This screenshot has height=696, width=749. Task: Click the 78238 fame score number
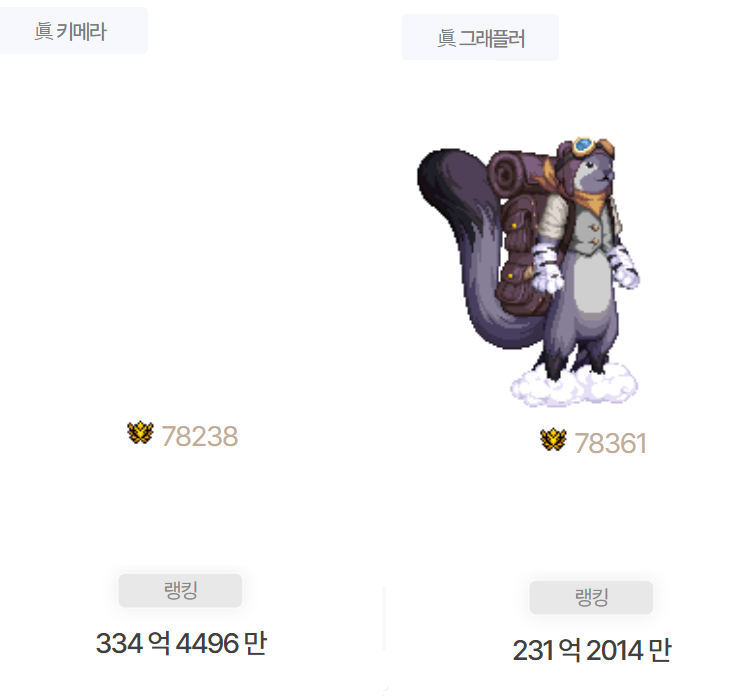(x=200, y=436)
